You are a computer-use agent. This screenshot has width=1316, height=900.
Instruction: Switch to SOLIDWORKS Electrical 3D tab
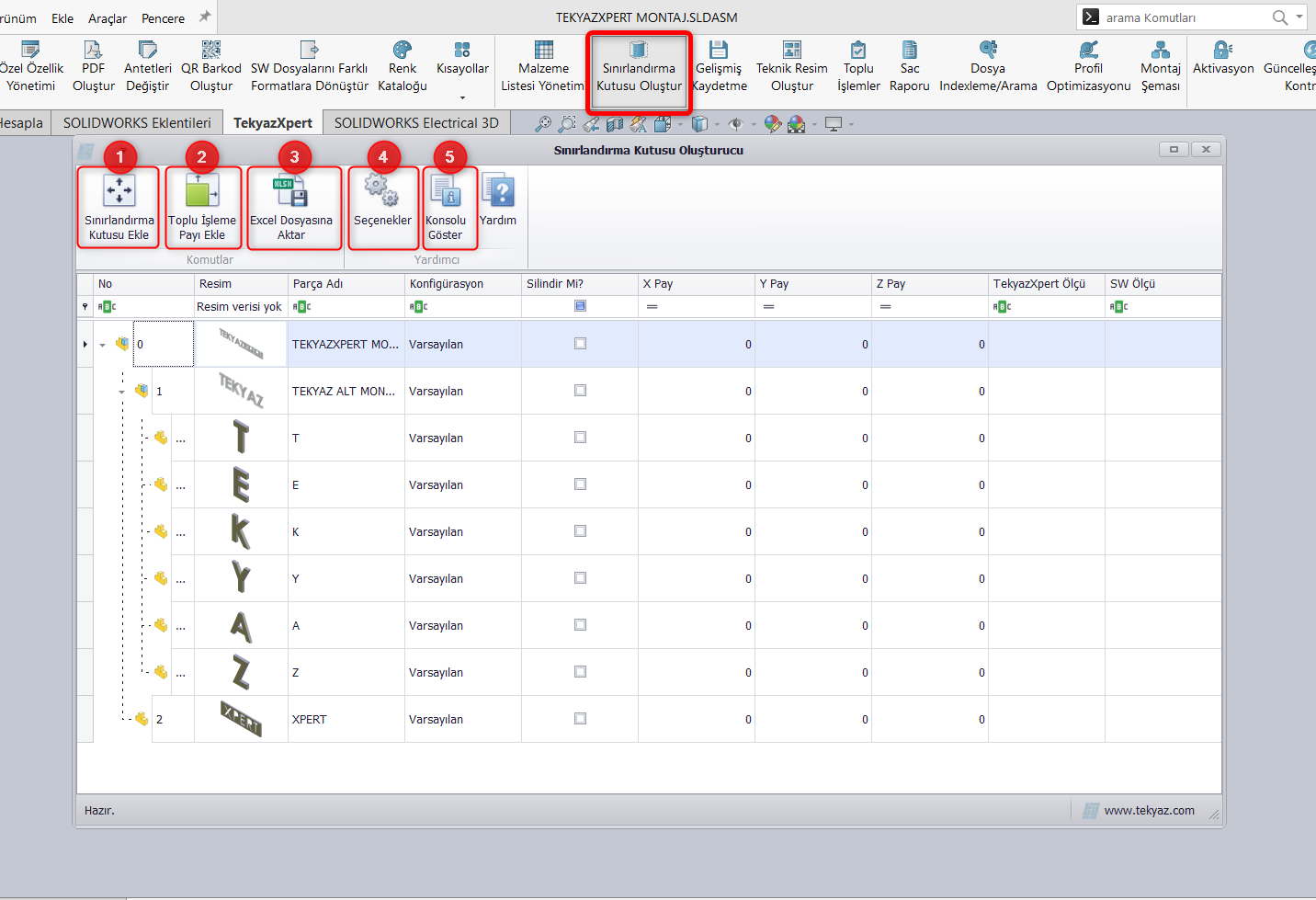pos(416,122)
